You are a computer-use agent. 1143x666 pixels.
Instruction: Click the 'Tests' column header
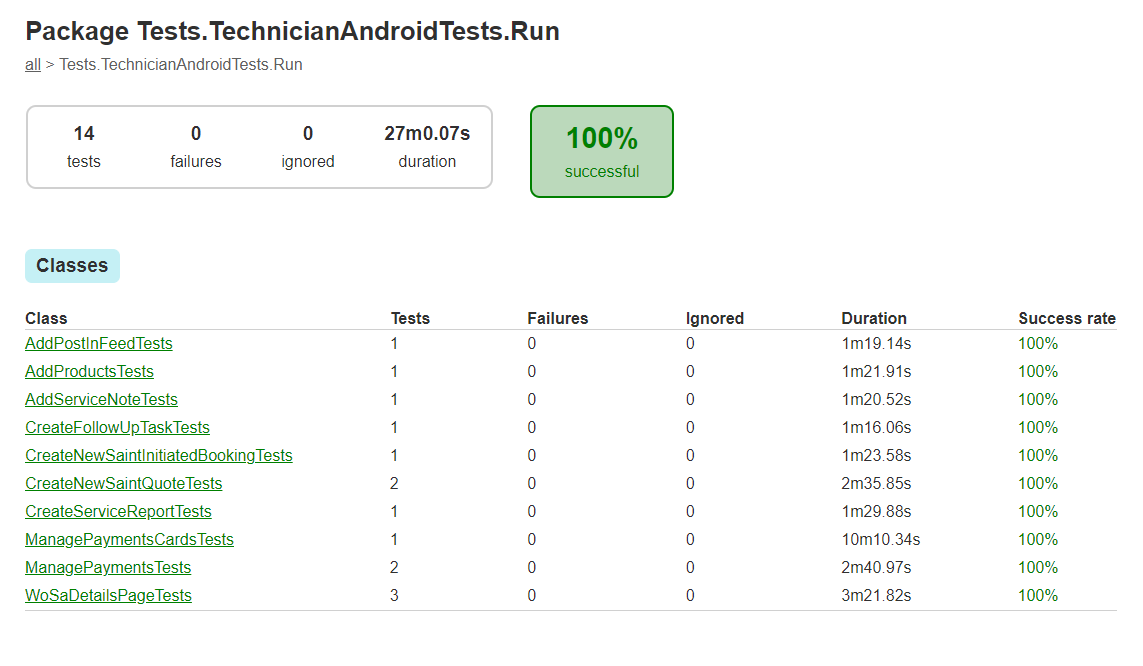(x=410, y=318)
